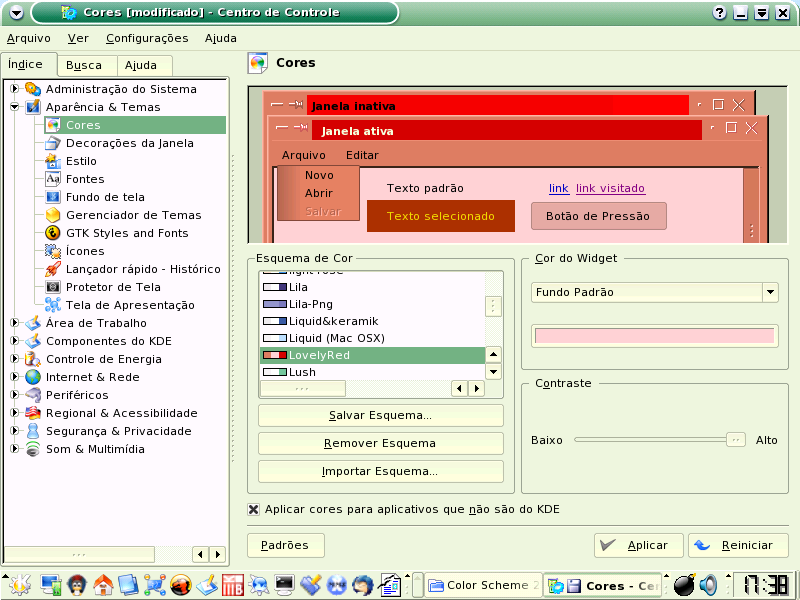Select the Liquid&keramik color scheme

(x=372, y=321)
